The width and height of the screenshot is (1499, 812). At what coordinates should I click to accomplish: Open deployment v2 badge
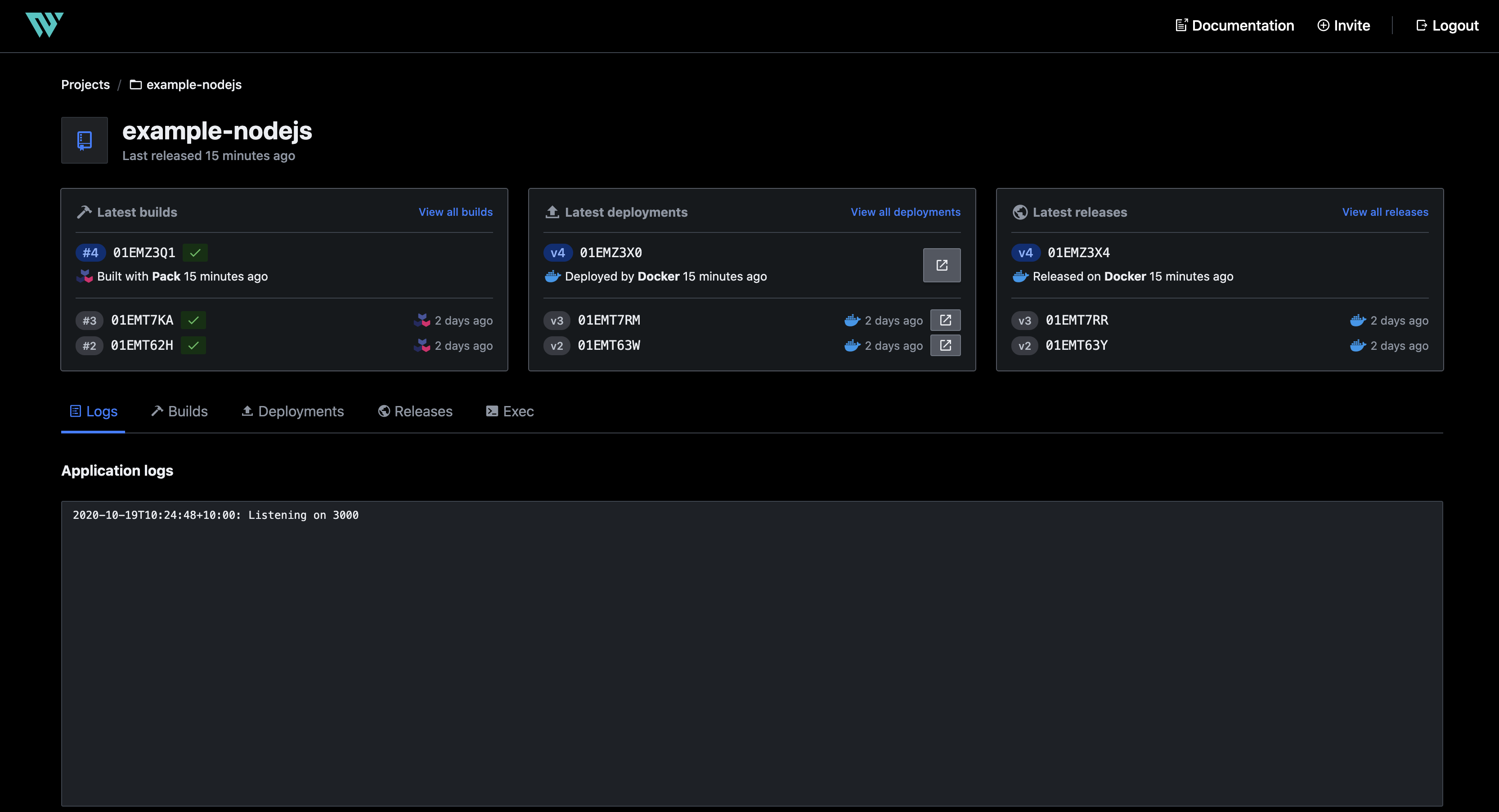[557, 345]
